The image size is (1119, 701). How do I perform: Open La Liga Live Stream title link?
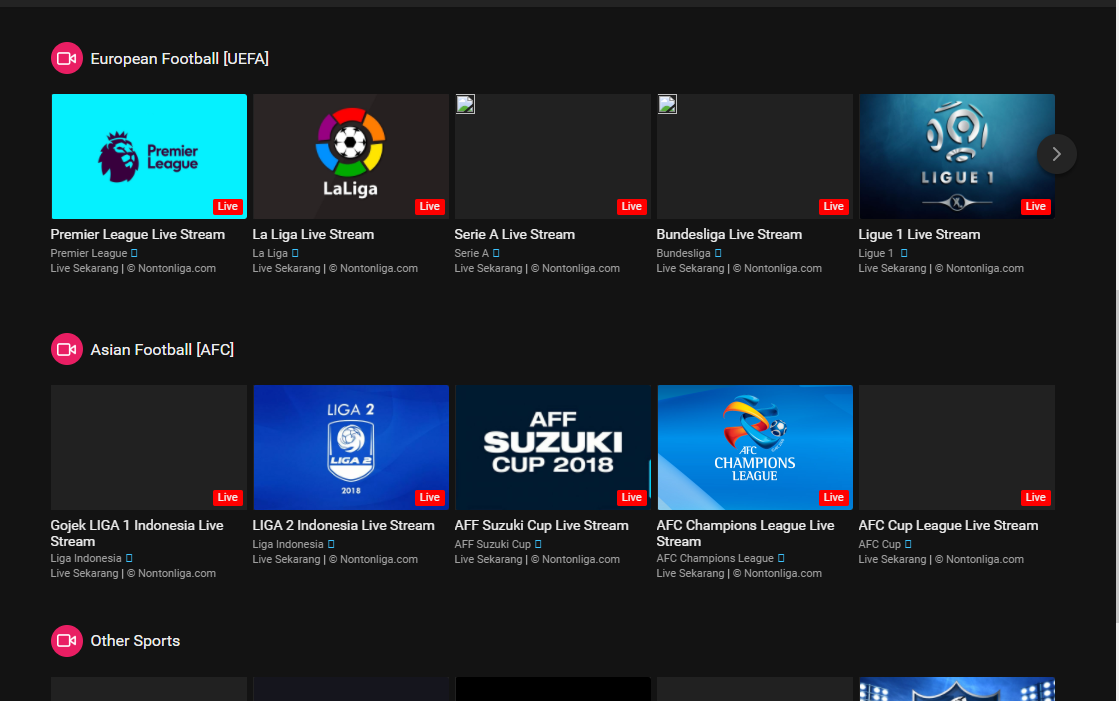(x=313, y=234)
